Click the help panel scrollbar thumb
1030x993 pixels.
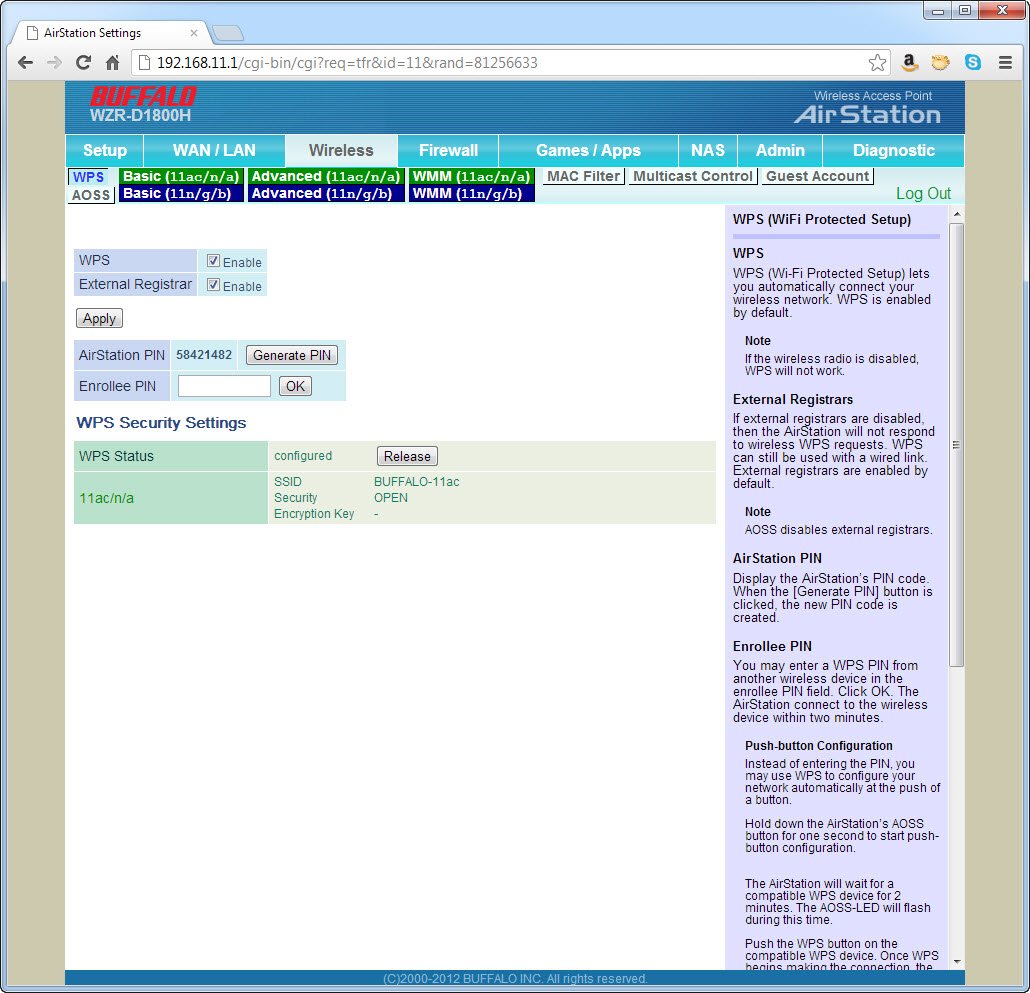(x=956, y=445)
